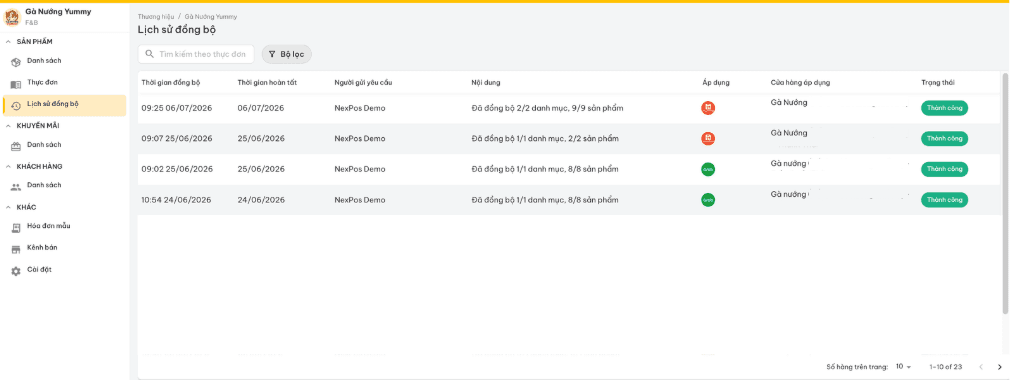This screenshot has height=380, width=1010.
Task: Select Lịch sử đồng bộ sidebar item
Action: tap(64, 106)
